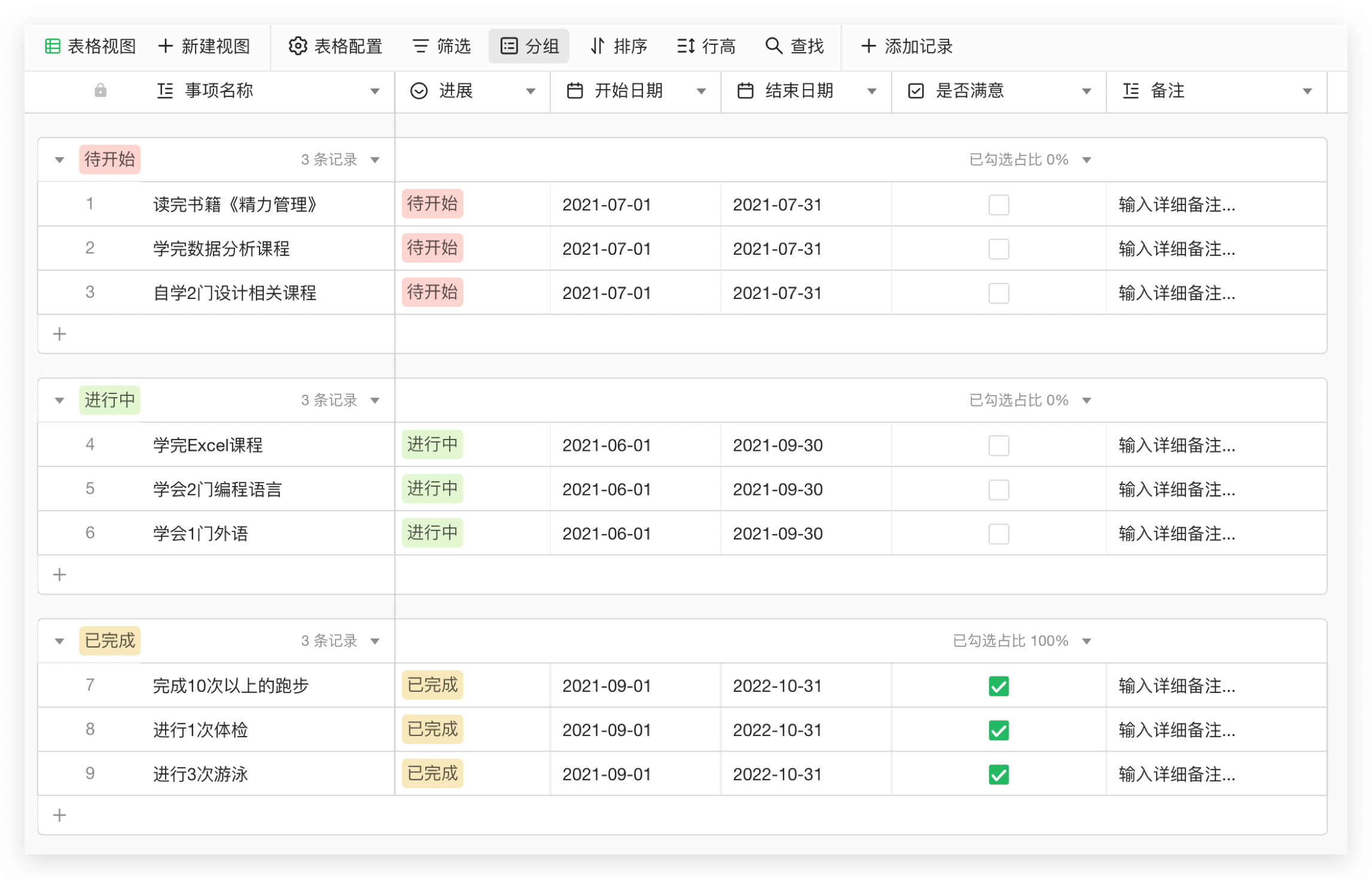1372x879 pixels.
Task: Open the 结束日期 column dropdown arrow
Action: point(871,91)
